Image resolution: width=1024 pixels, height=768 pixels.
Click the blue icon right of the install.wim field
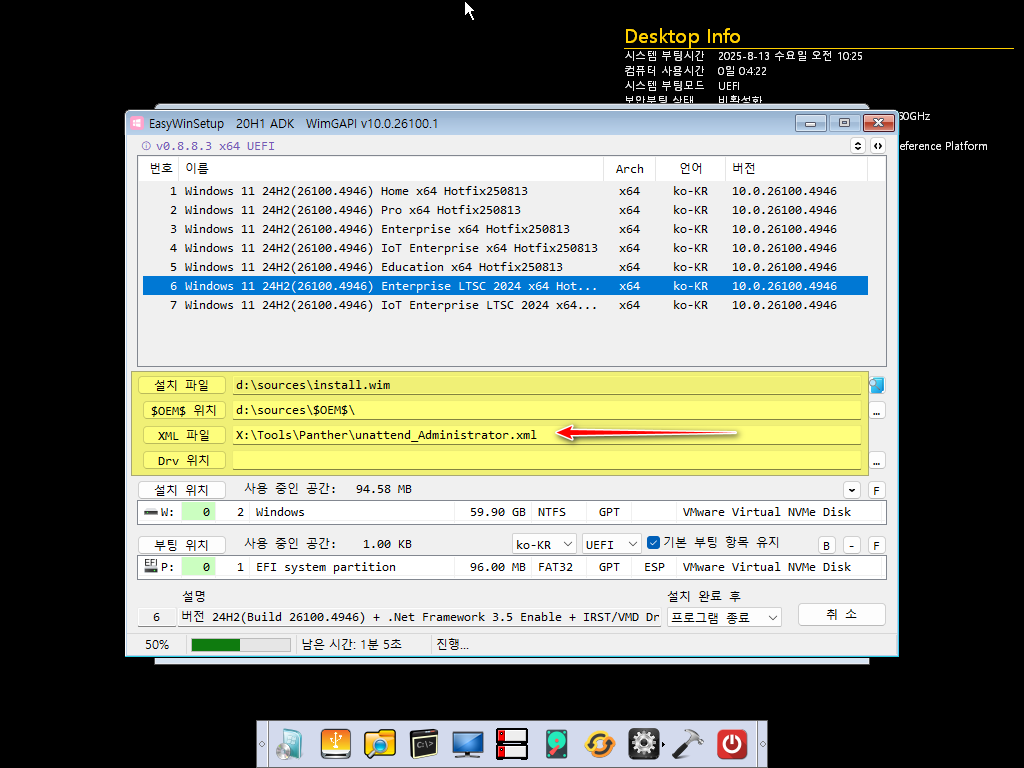pyautogui.click(x=876, y=385)
